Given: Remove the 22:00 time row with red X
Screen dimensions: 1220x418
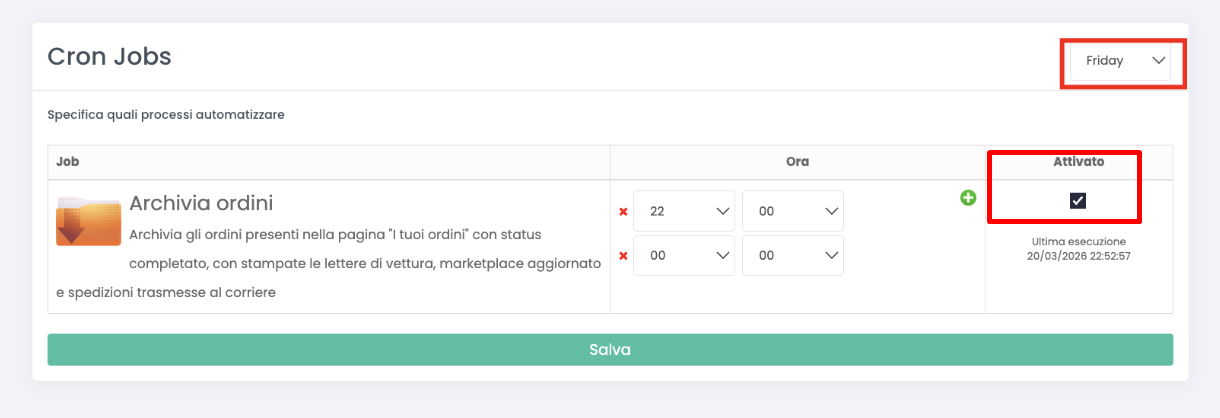Looking at the screenshot, I should (624, 212).
